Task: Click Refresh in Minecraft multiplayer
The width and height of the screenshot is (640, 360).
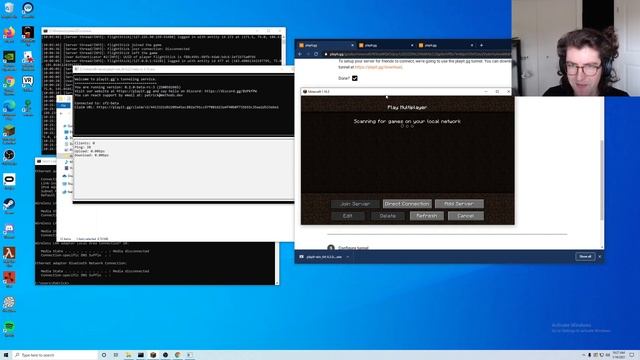Action: click(427, 216)
